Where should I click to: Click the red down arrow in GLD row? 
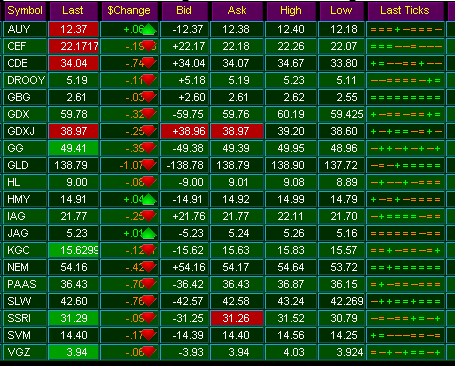[x=149, y=165]
